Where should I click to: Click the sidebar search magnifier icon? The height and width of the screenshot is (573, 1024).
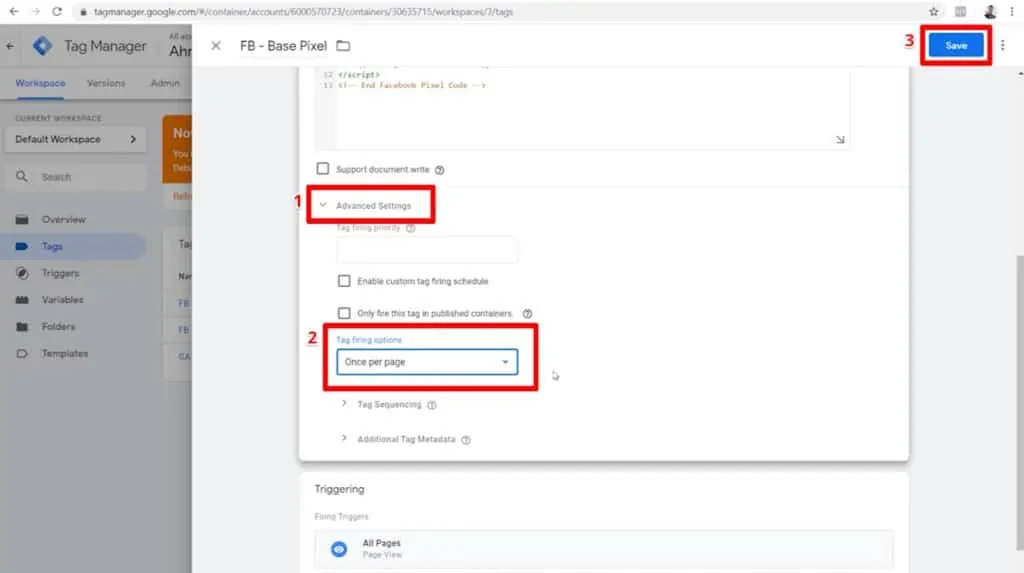[22, 176]
